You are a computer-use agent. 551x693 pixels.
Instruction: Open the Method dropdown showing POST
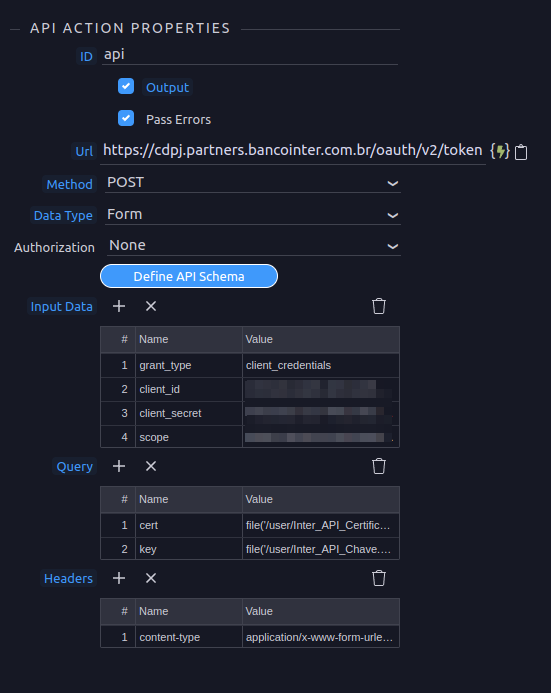coord(253,183)
